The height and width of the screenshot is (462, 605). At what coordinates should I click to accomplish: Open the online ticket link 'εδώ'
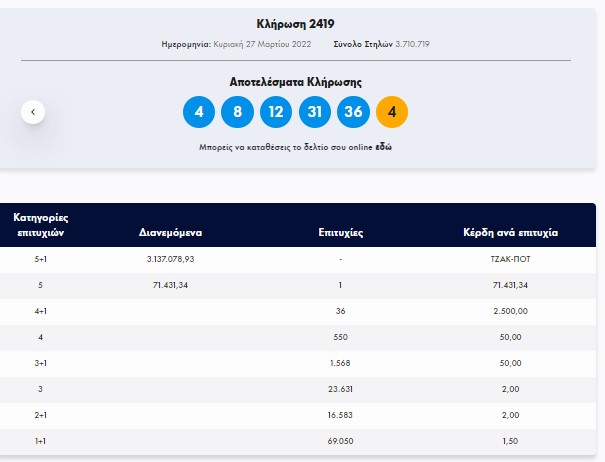pos(382,147)
